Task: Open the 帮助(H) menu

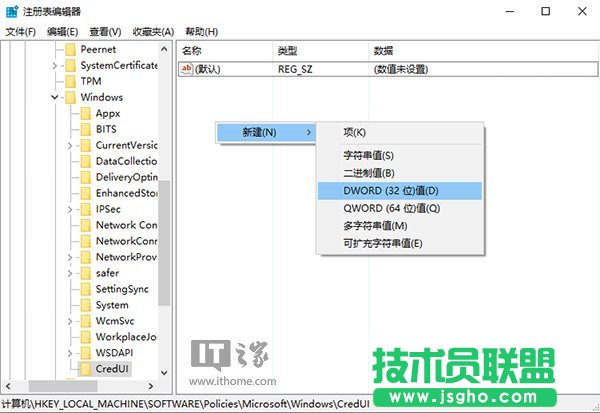Action: coord(202,32)
